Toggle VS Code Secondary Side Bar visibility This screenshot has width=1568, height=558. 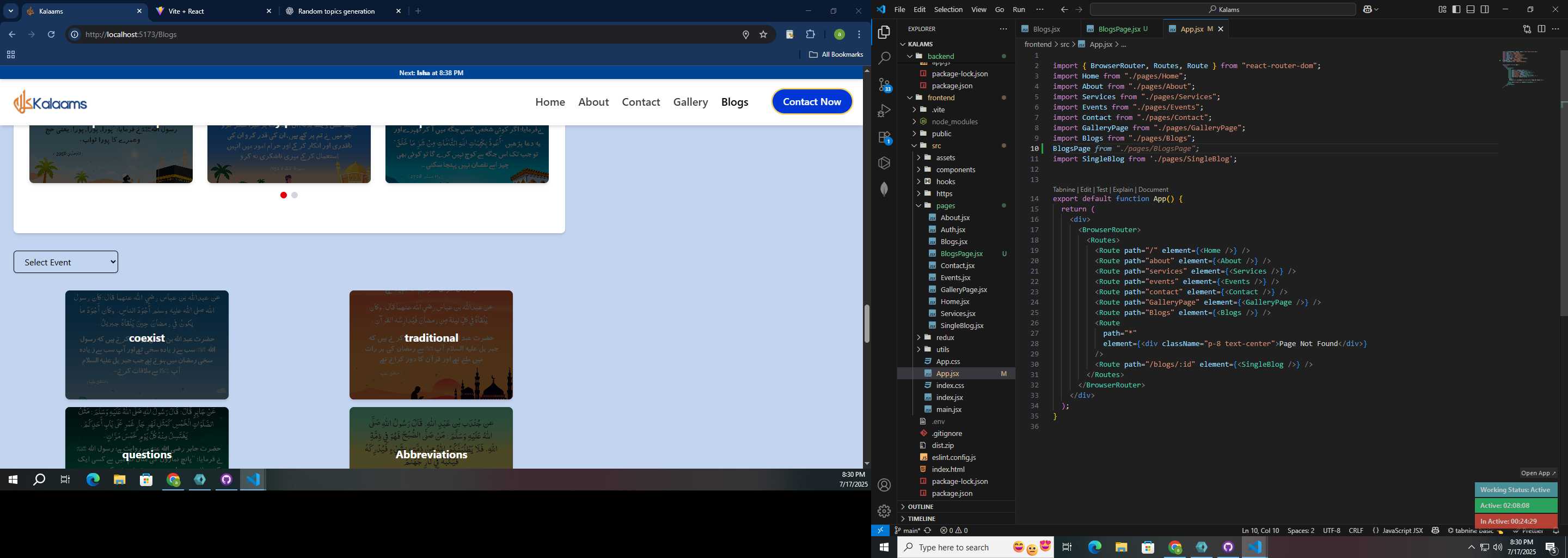[1485, 9]
